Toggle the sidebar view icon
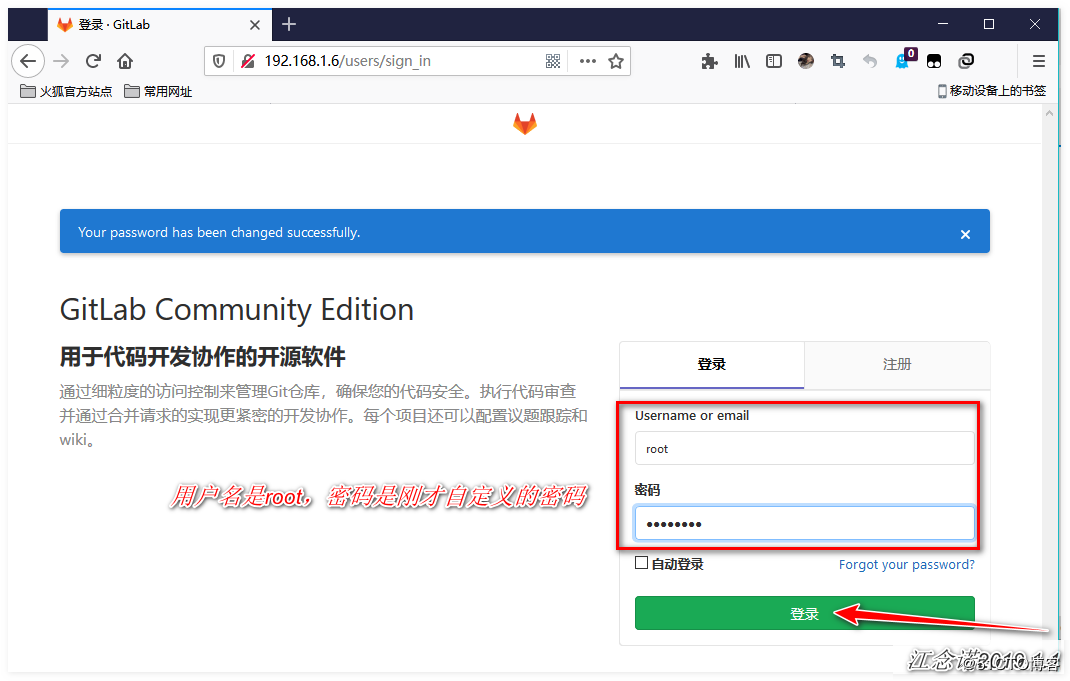 point(774,61)
